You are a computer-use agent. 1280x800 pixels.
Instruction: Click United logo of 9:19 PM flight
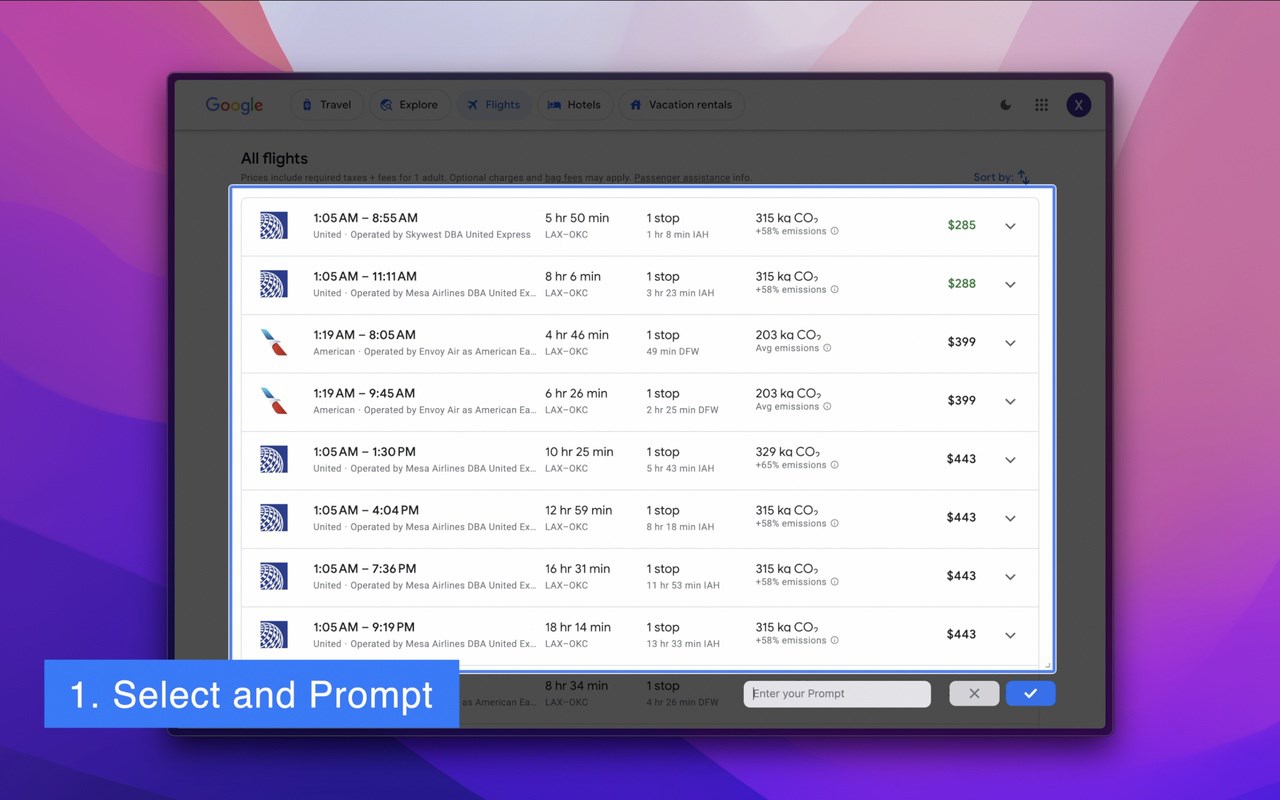[273, 635]
